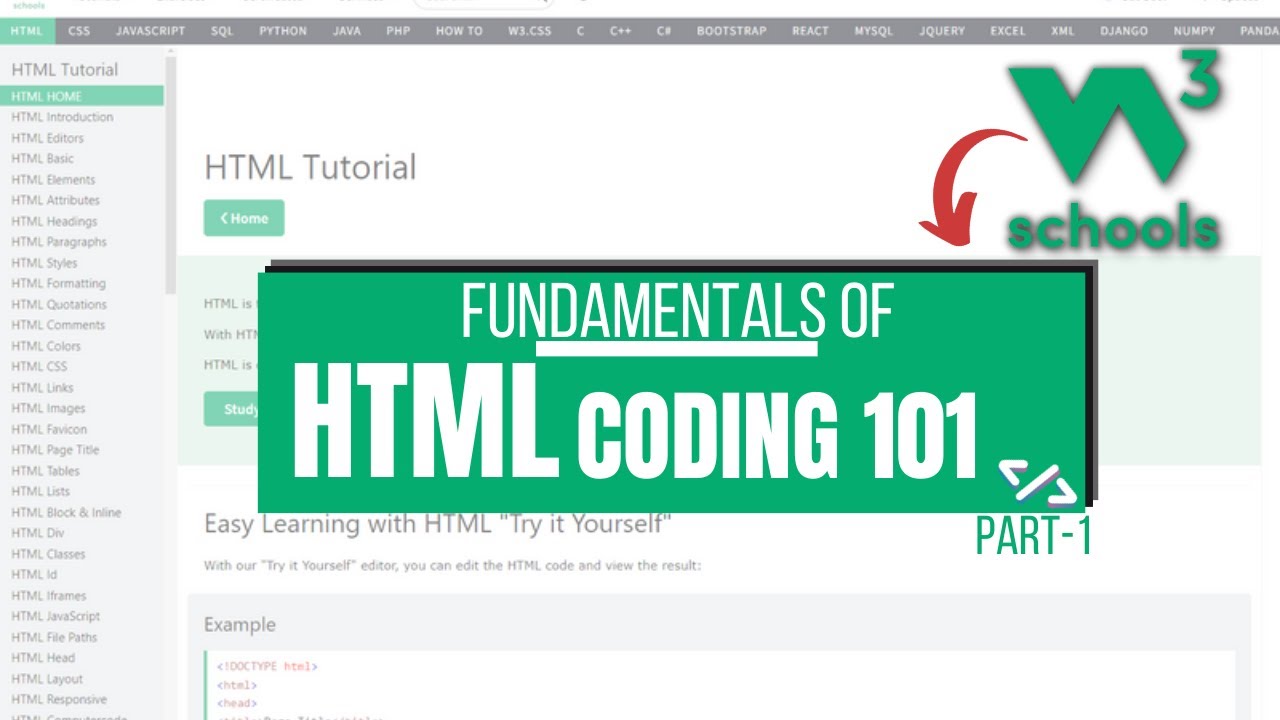
Task: Open HTML Id lesson
Action: pyautogui.click(x=35, y=575)
